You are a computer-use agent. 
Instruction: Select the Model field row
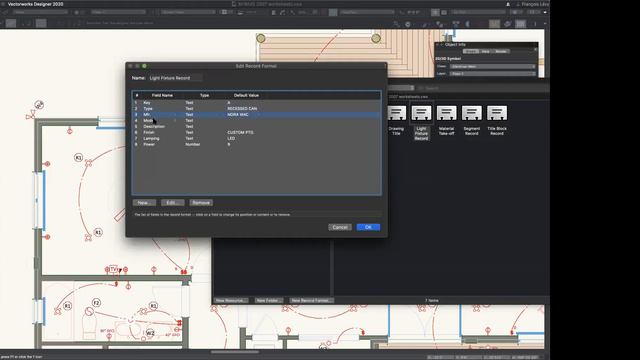(x=257, y=120)
